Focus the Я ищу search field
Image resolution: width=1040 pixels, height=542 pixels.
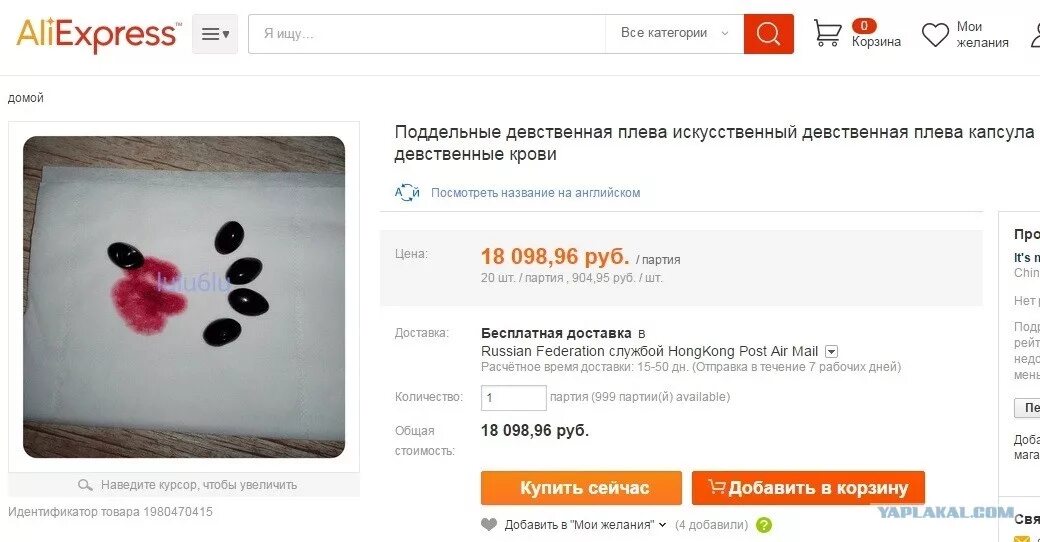[x=427, y=33]
